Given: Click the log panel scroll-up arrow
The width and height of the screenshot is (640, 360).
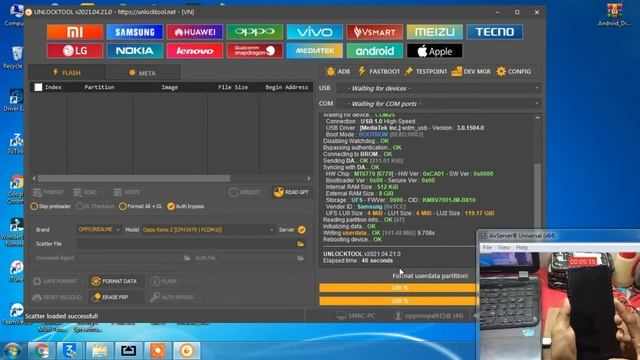Looking at the screenshot, I should tap(538, 118).
